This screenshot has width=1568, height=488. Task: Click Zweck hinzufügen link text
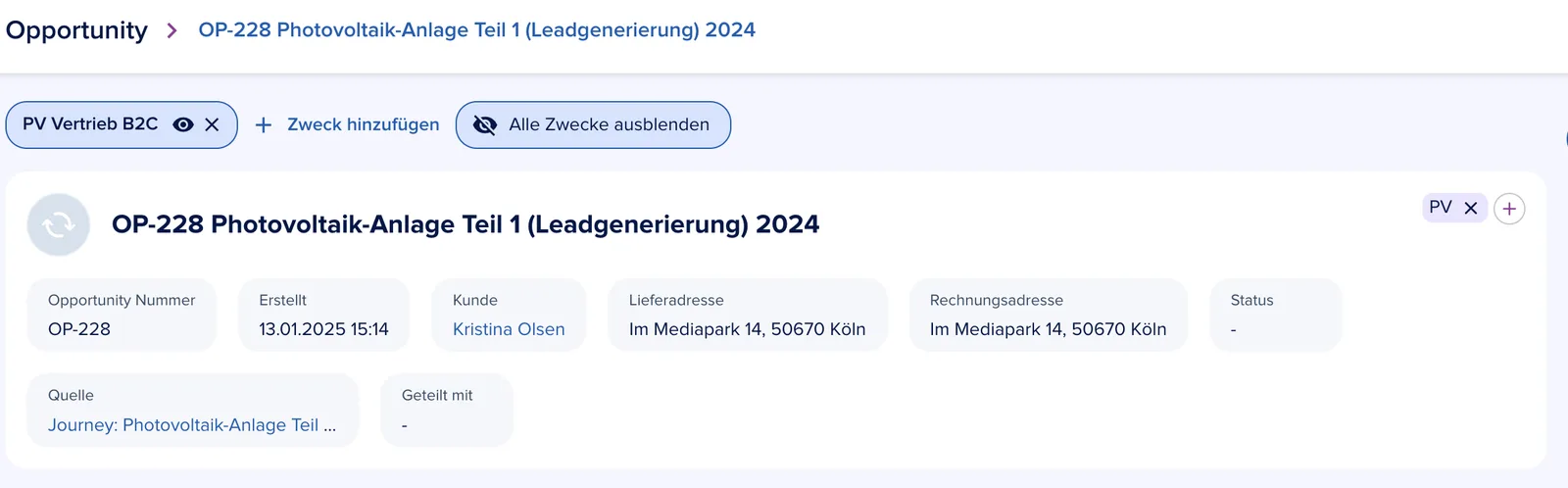click(x=364, y=124)
